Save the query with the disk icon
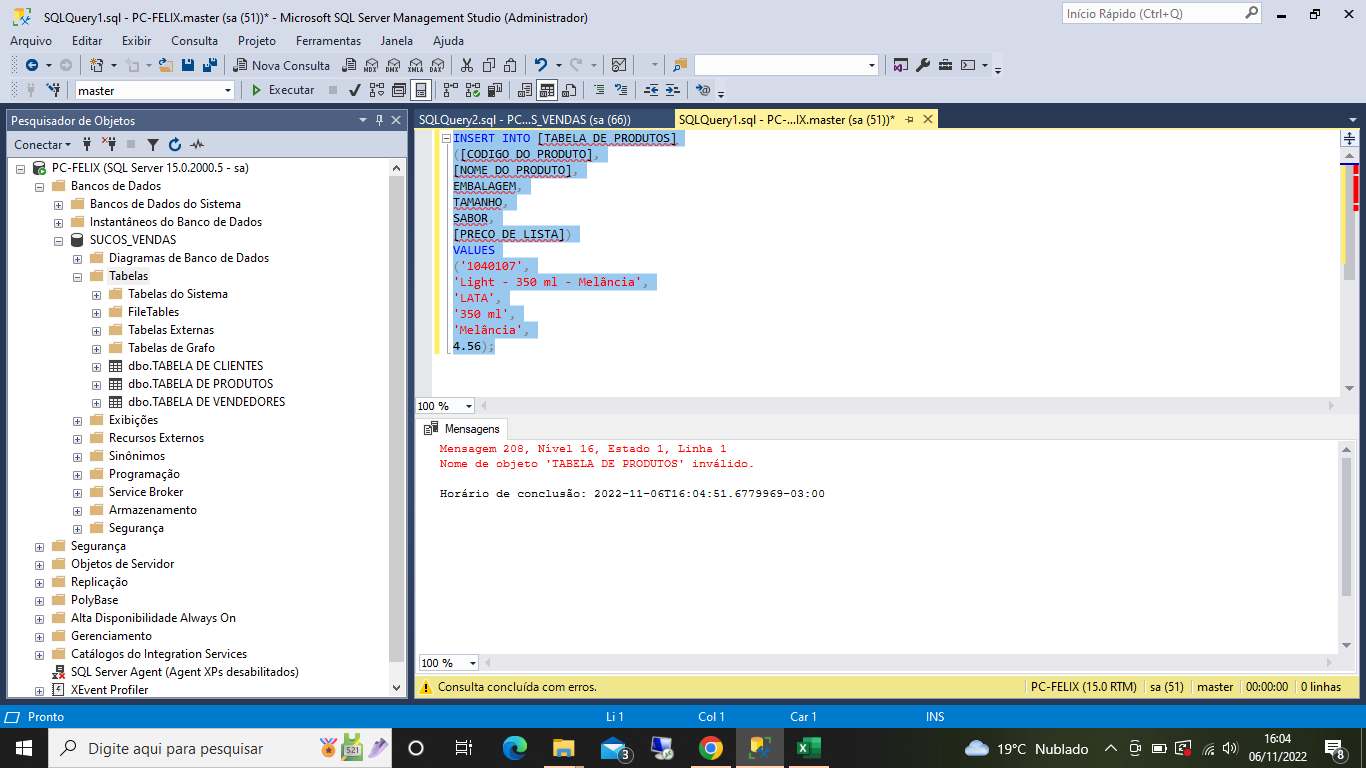Screen dimensions: 1366x768 coord(188,65)
